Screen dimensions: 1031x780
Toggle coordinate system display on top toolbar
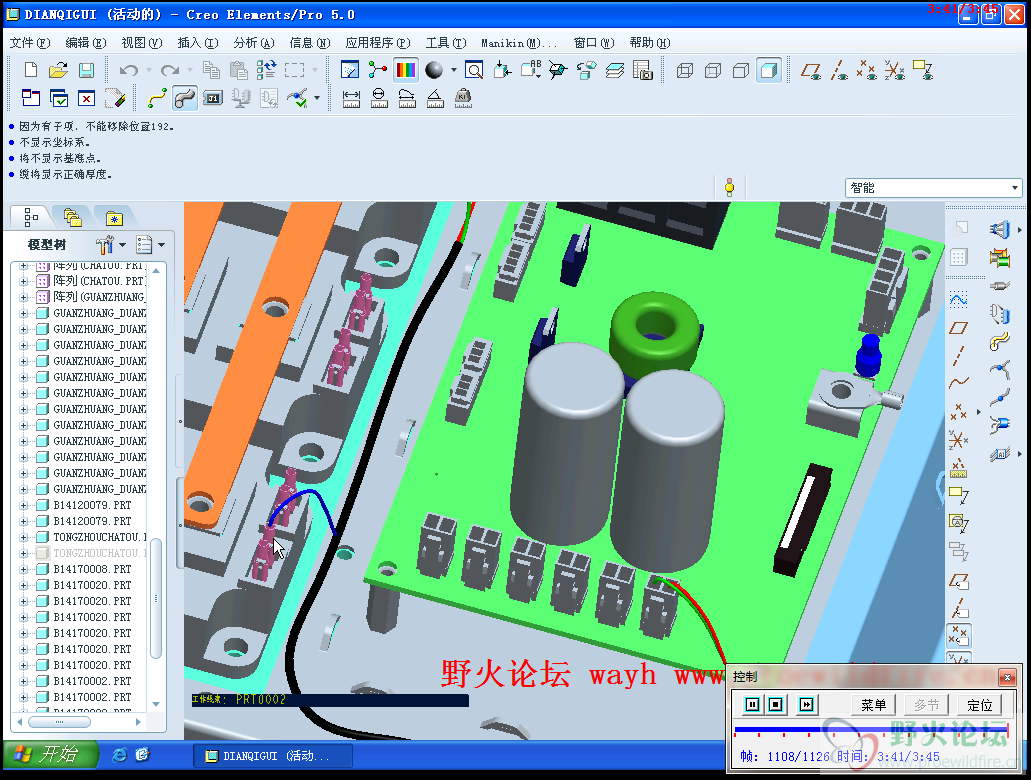pos(895,70)
